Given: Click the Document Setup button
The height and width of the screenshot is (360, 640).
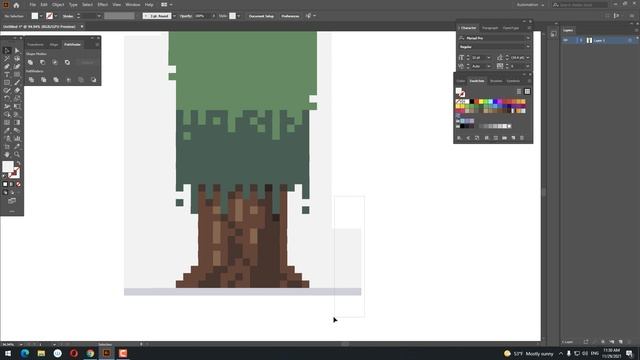Looking at the screenshot, I should (261, 16).
